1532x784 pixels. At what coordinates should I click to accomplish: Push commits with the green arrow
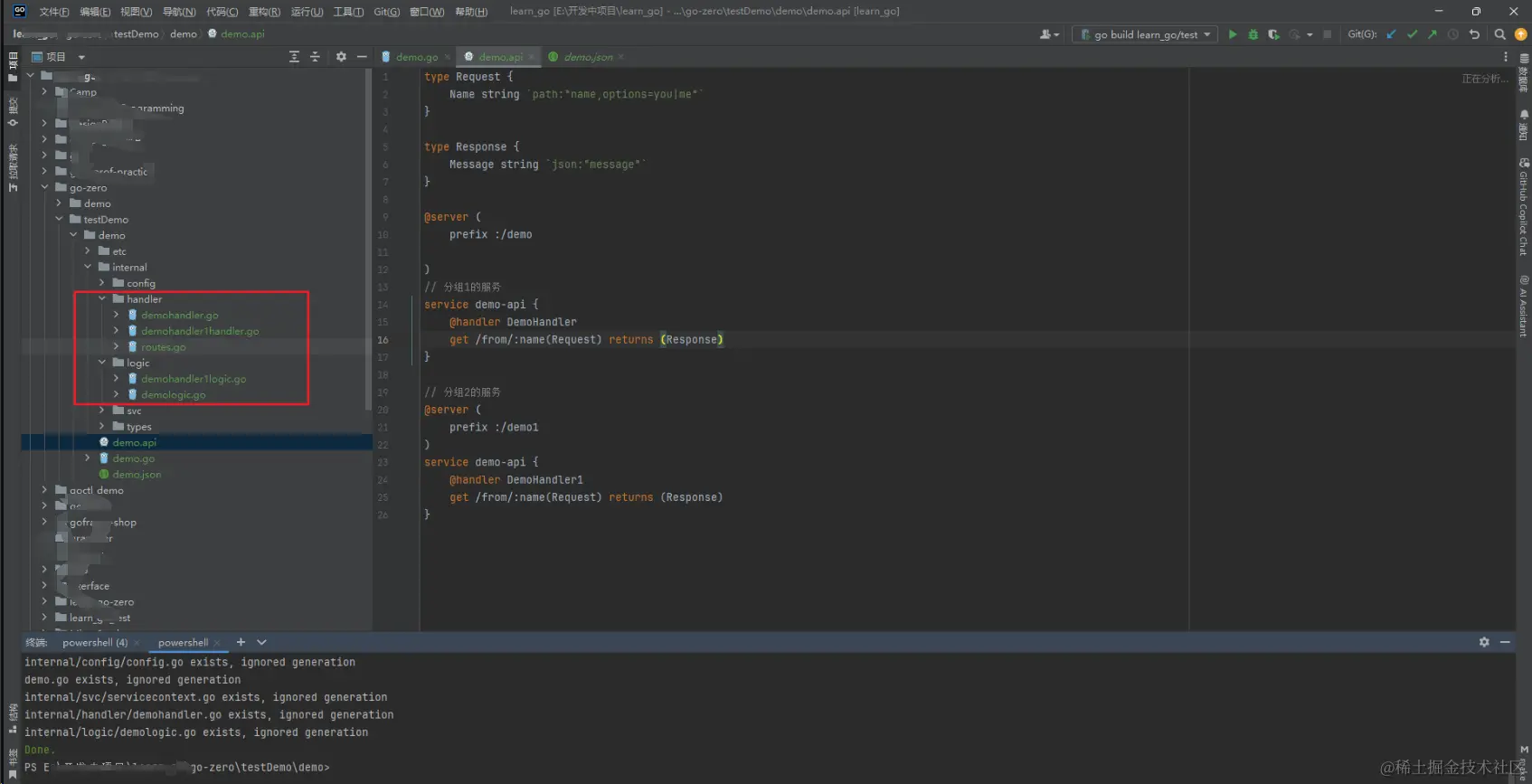[x=1433, y=34]
